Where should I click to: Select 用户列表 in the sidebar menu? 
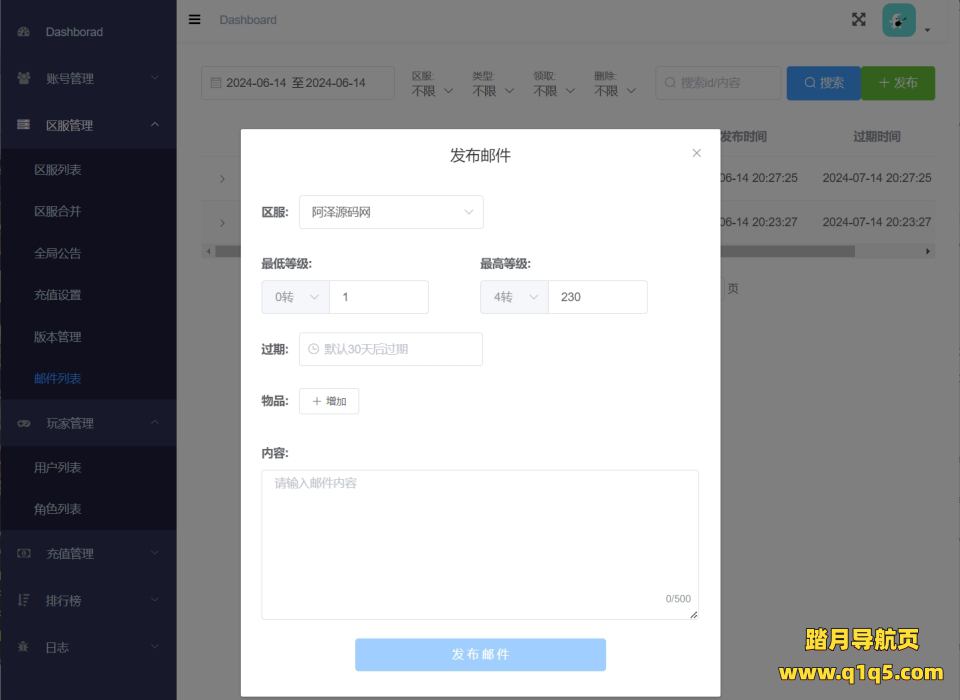pos(58,467)
